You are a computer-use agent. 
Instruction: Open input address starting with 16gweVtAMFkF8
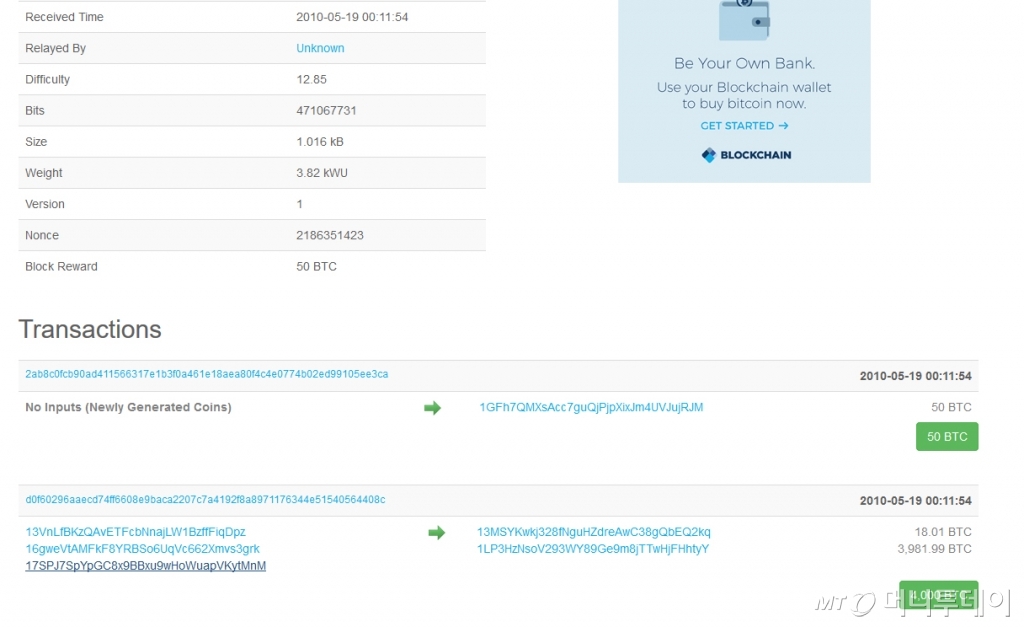[142, 549]
